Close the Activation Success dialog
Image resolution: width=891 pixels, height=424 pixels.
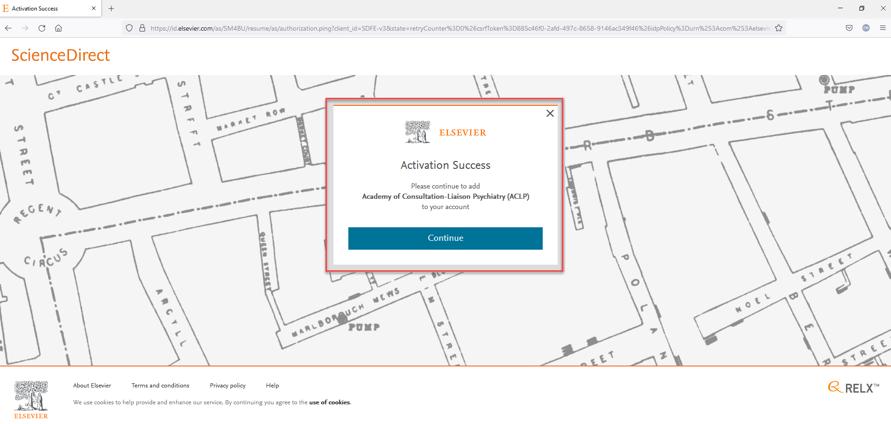pyautogui.click(x=549, y=114)
